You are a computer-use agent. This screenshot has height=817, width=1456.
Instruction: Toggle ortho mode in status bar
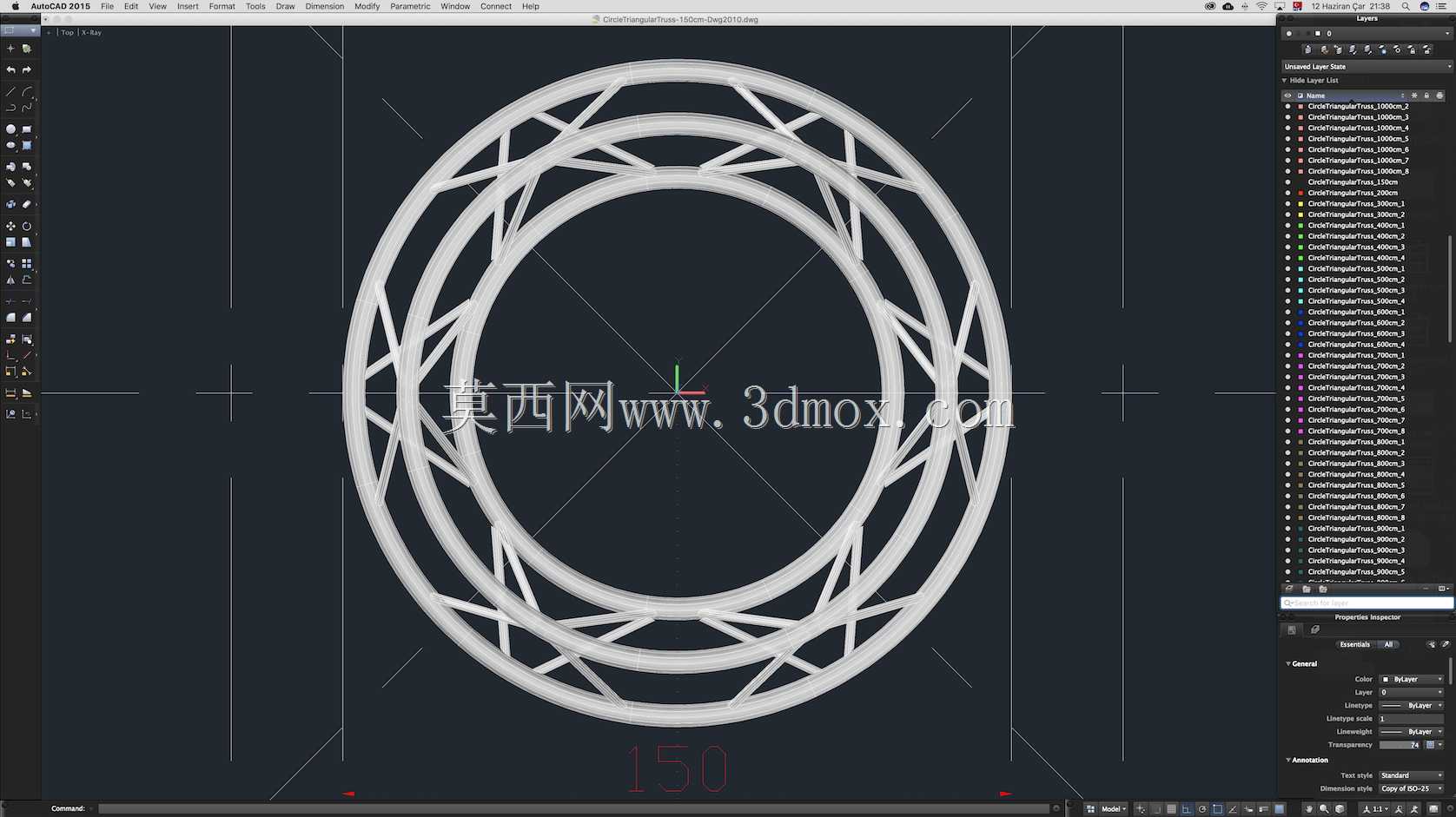click(x=1187, y=808)
